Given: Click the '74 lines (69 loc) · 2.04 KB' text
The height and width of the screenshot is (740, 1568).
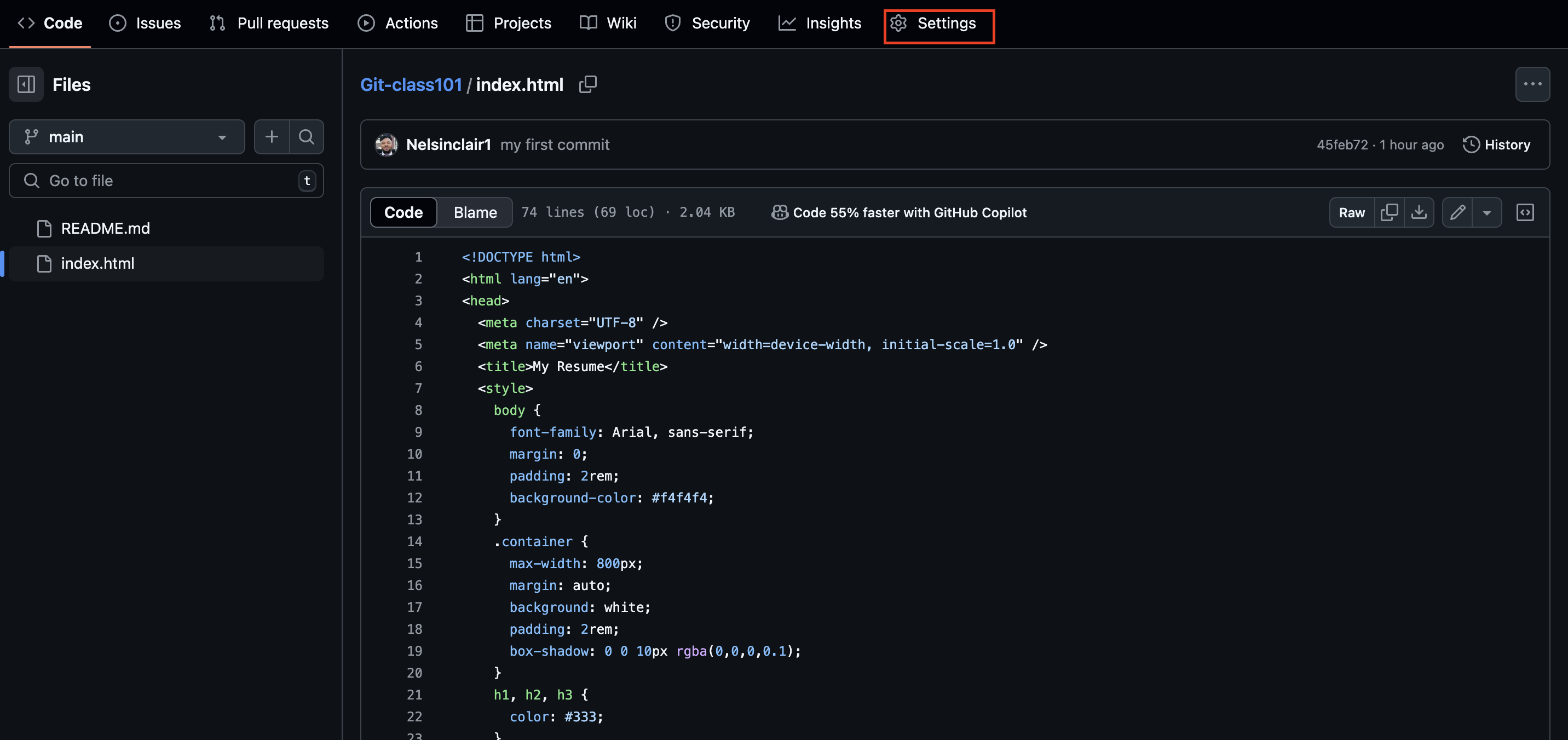Looking at the screenshot, I should tap(628, 212).
